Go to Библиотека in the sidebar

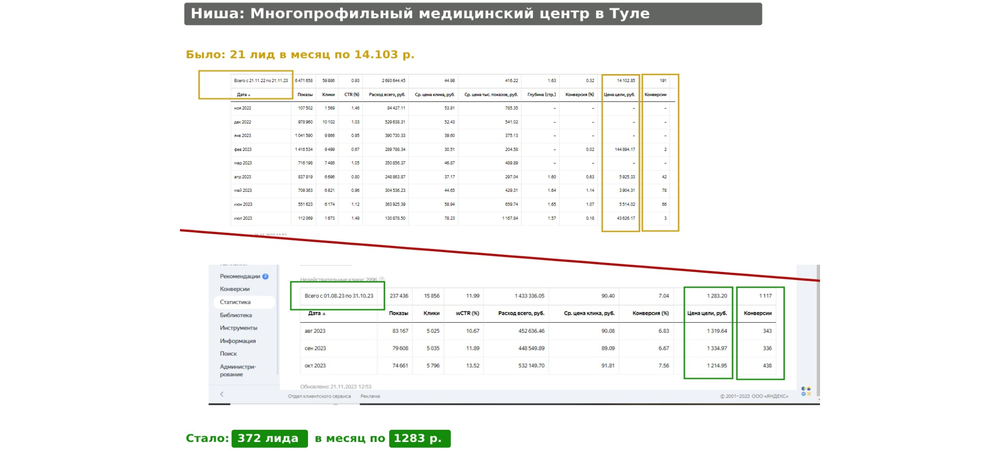click(x=237, y=315)
